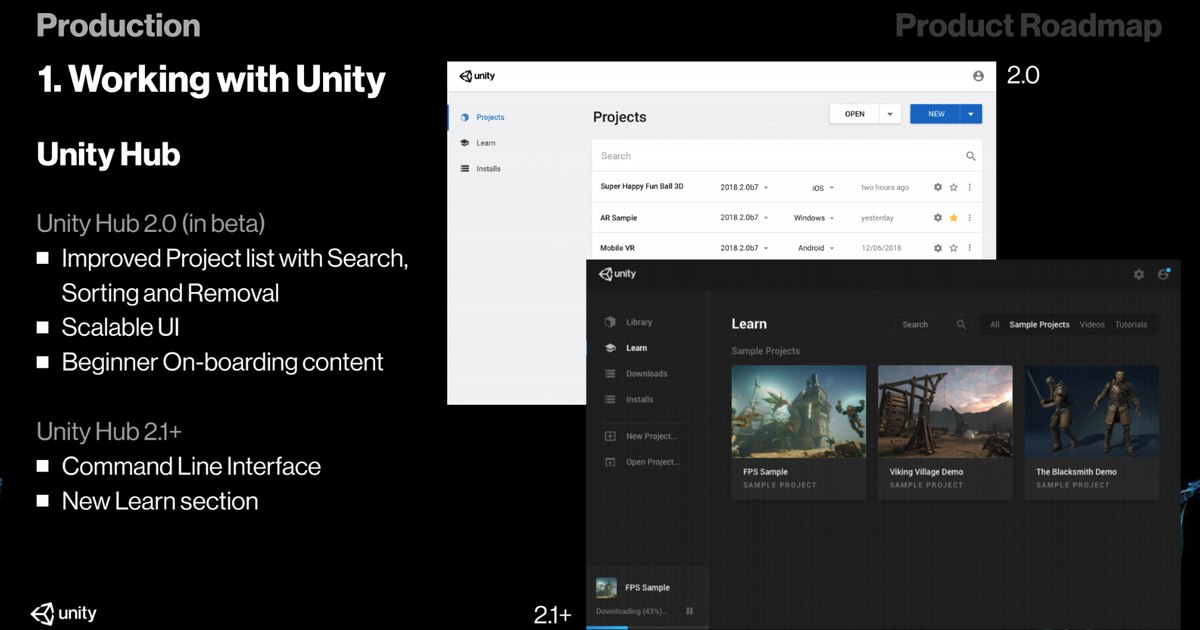The image size is (1200, 630).
Task: Click the Unity logo in light Hub window
Action: point(477,76)
